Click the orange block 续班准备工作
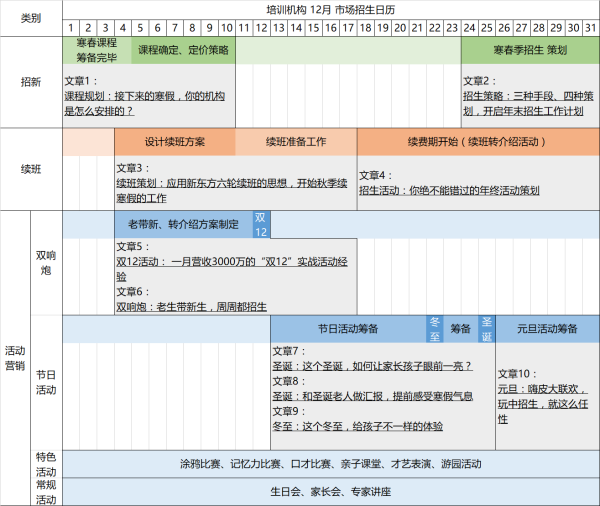Image resolution: width=600 pixels, height=506 pixels. click(x=296, y=142)
